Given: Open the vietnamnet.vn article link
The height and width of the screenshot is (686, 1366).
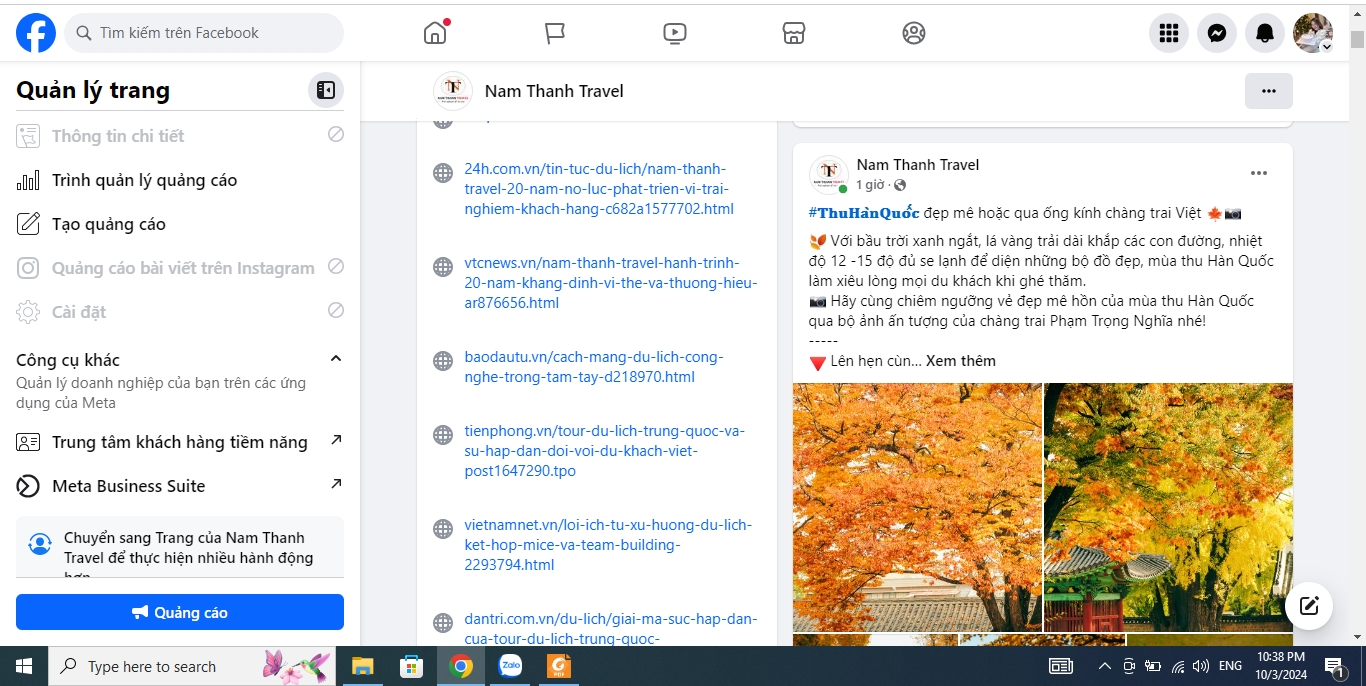Looking at the screenshot, I should pos(608,545).
